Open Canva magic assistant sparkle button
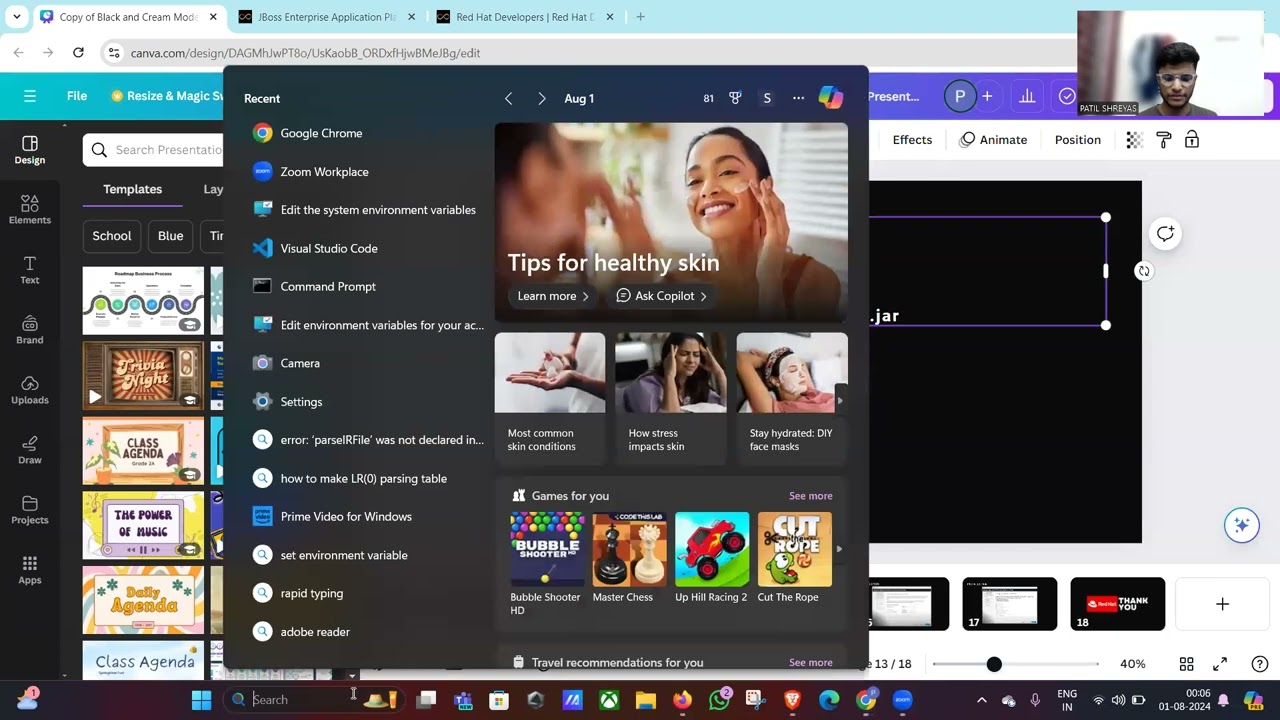Viewport: 1280px width, 720px height. click(x=1242, y=525)
